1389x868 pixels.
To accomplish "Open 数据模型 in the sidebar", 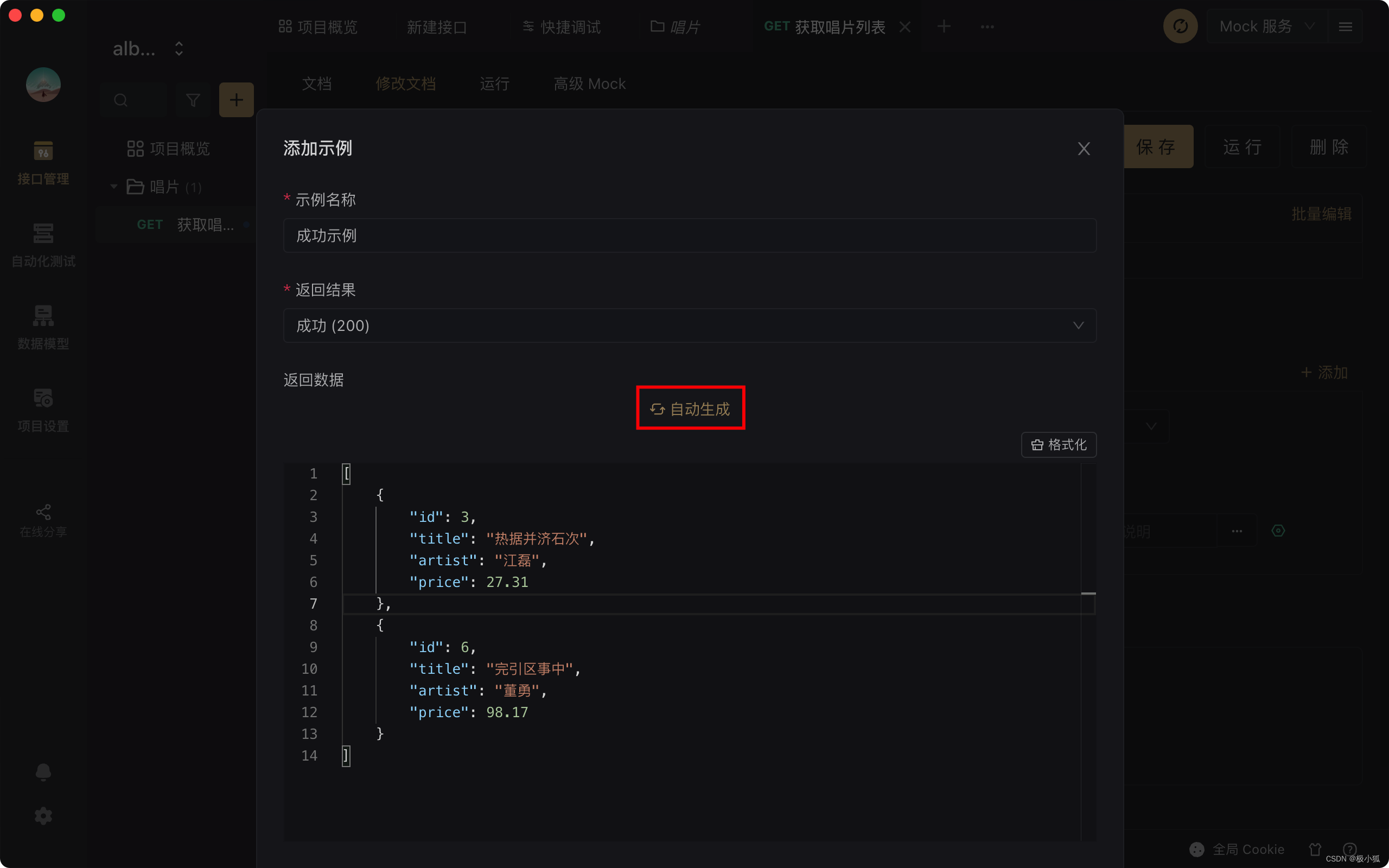I will coord(43,328).
